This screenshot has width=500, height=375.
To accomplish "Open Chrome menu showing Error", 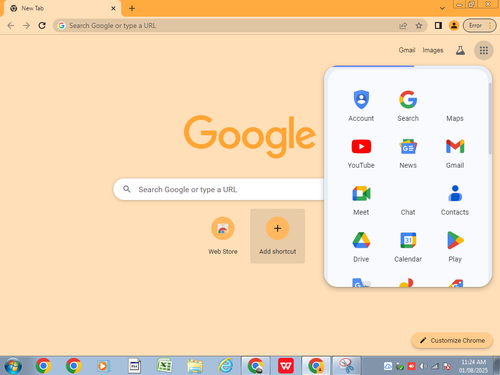I will tap(480, 26).
